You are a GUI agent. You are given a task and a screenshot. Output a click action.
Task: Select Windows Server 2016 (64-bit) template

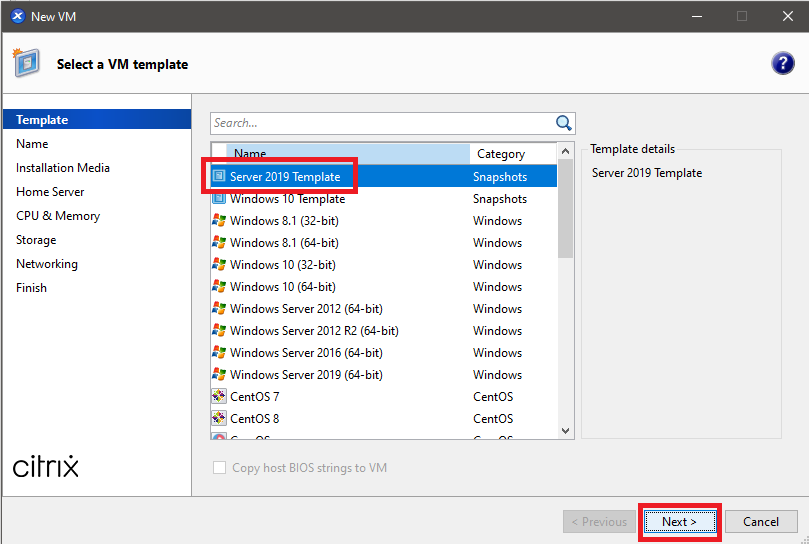coord(306,353)
